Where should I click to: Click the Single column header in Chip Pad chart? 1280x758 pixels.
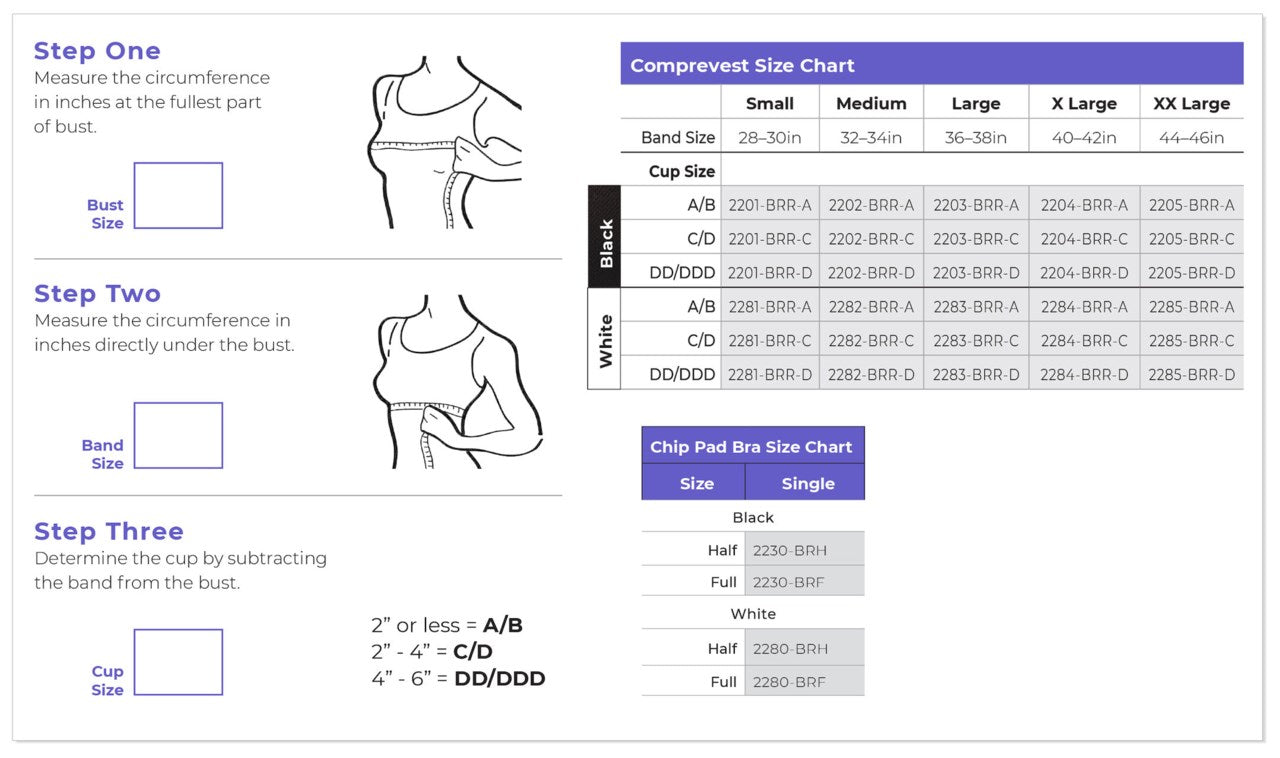[x=807, y=484]
